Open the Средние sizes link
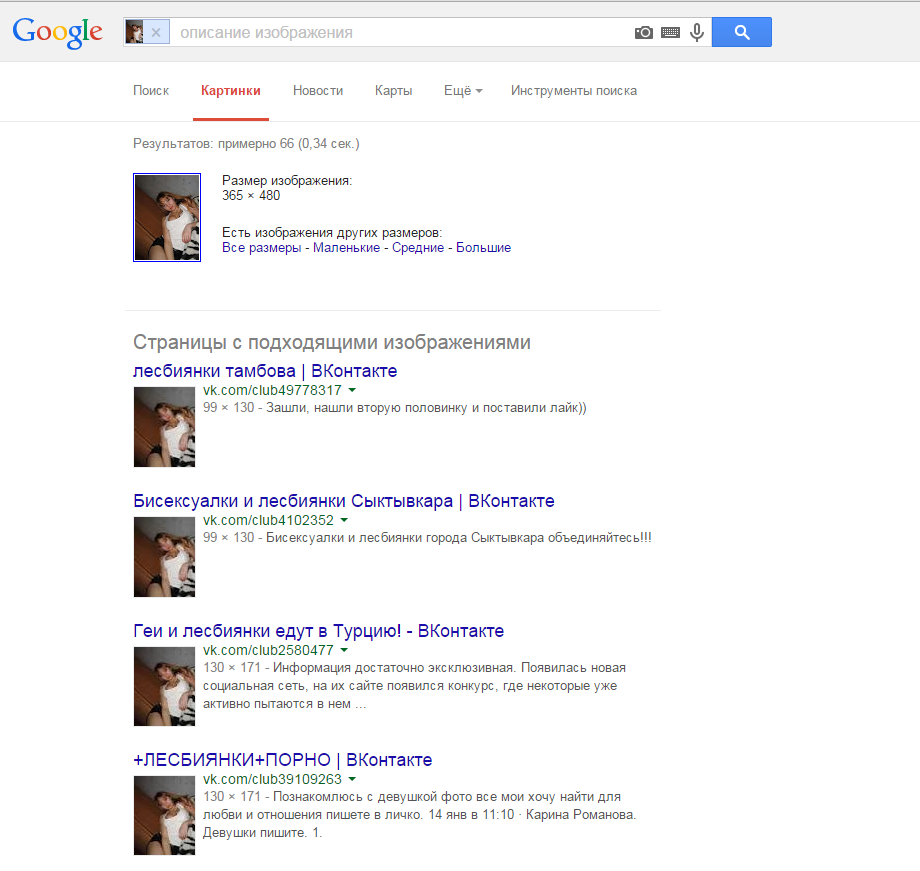The image size is (920, 871). [x=418, y=248]
